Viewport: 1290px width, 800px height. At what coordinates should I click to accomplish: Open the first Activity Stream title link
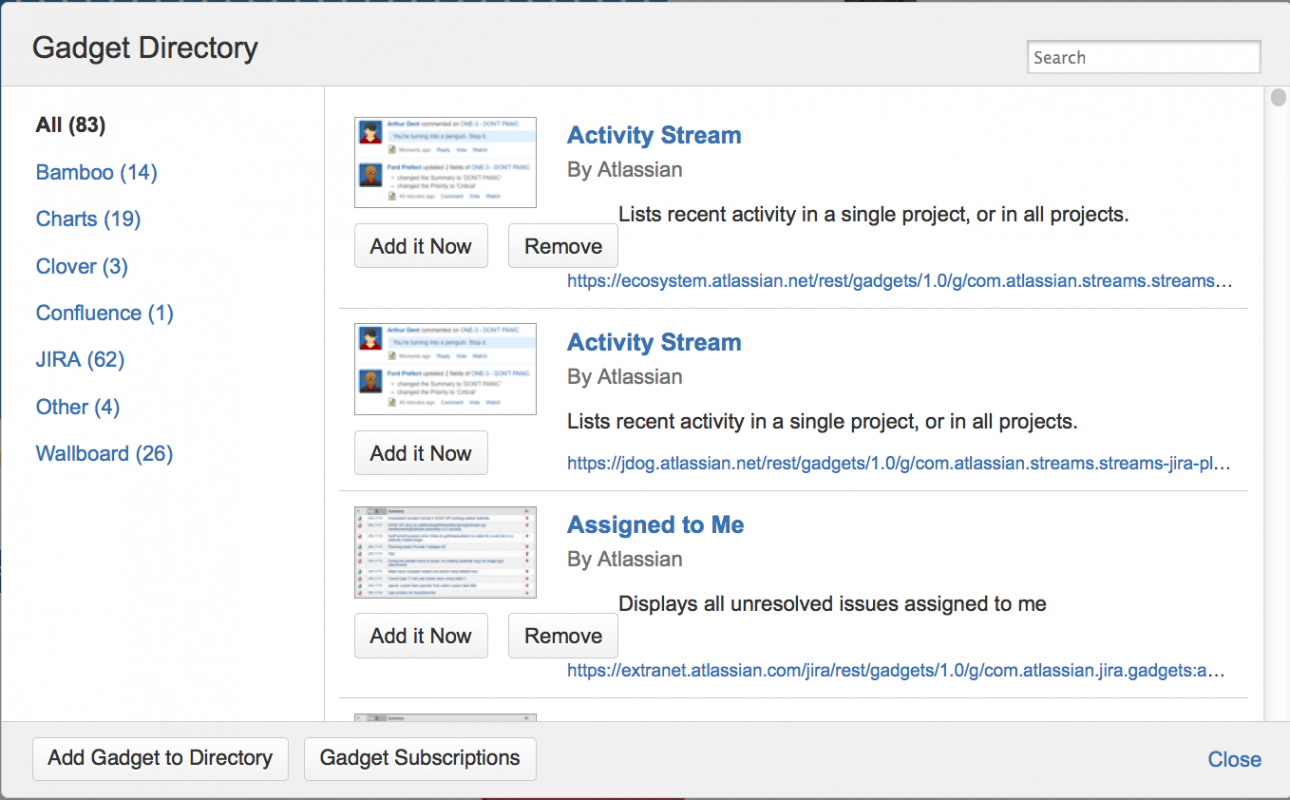click(654, 135)
